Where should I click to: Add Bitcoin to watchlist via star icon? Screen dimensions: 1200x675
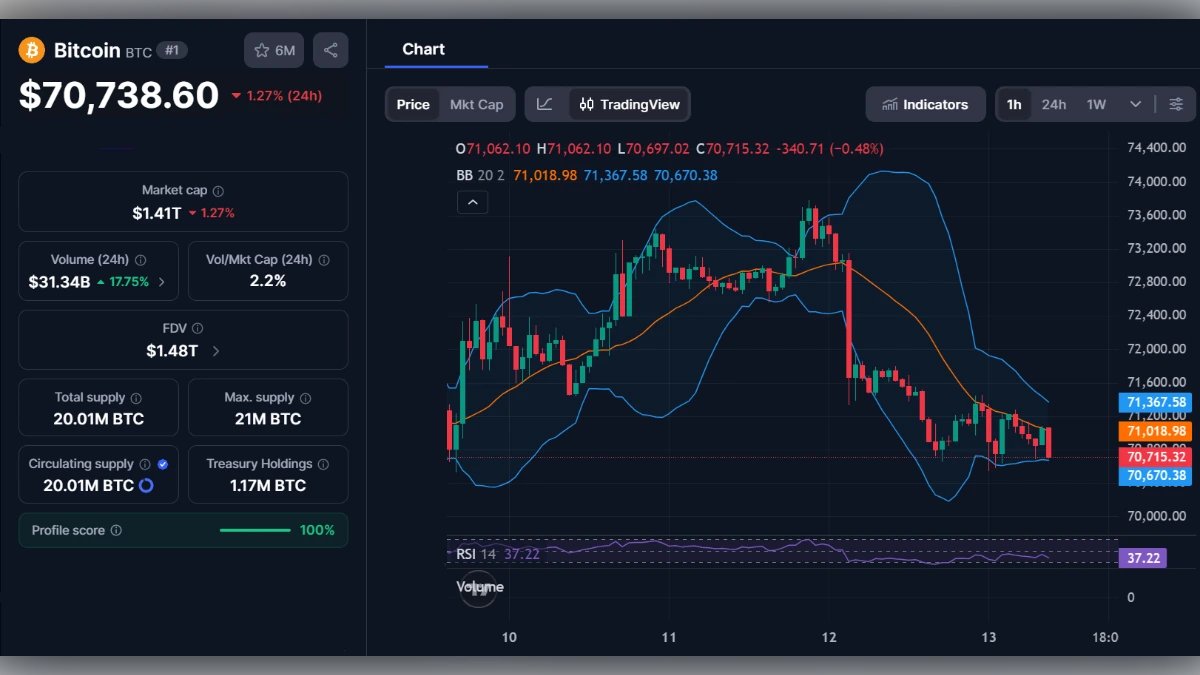click(x=262, y=50)
